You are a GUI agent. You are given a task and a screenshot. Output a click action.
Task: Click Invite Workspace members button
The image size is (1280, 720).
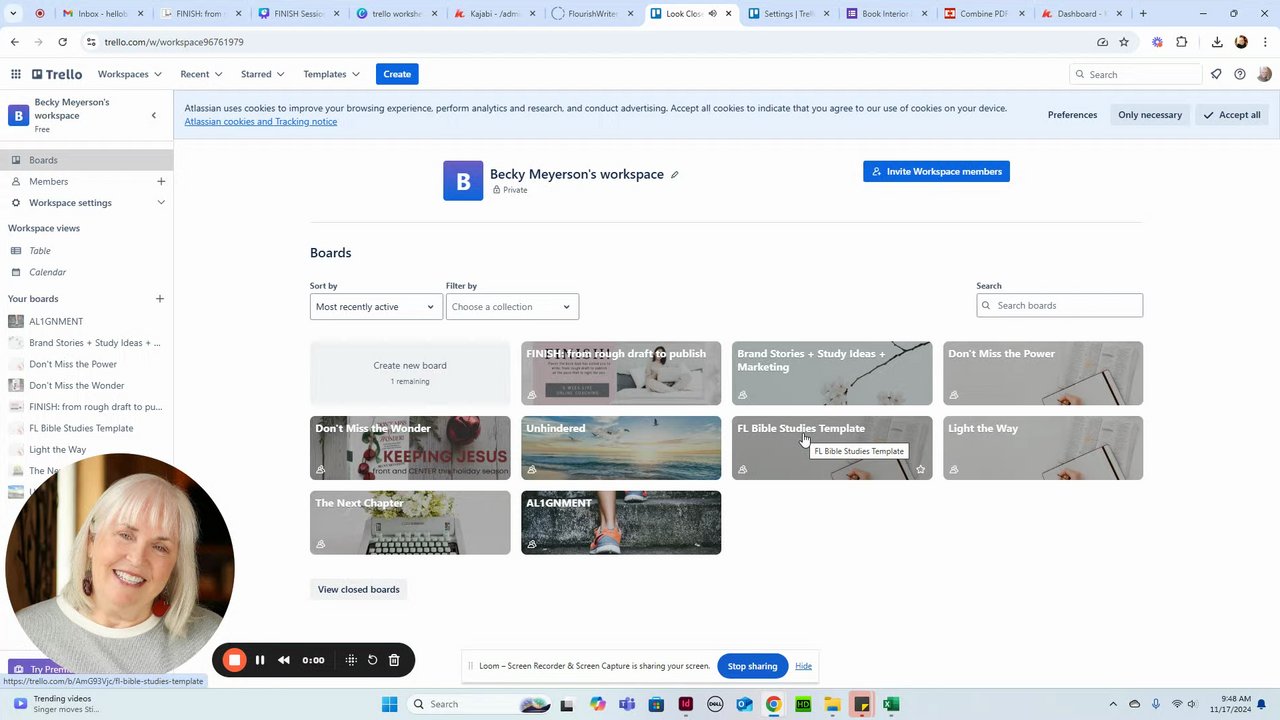click(x=936, y=172)
